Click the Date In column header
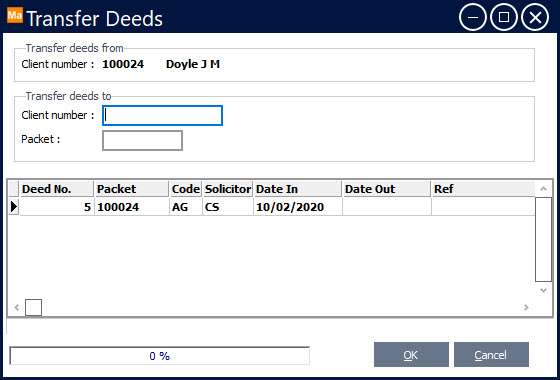560x380 pixels. pyautogui.click(x=298, y=189)
